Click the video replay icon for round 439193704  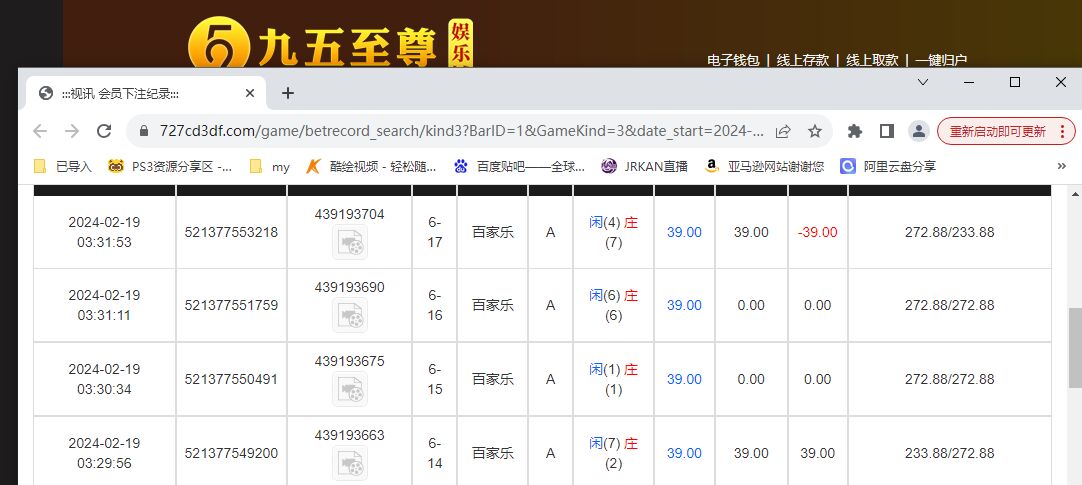(x=349, y=242)
